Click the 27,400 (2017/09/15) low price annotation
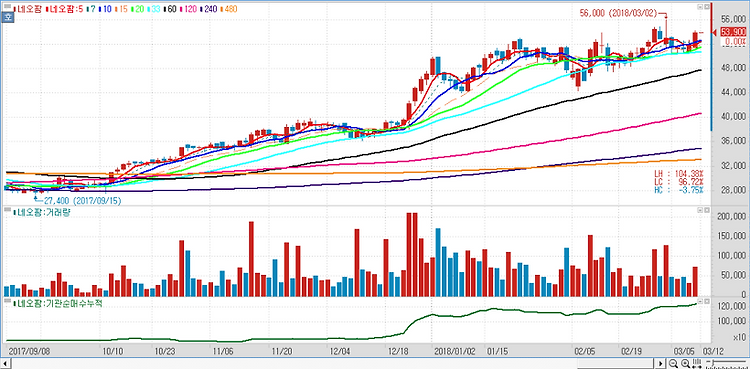750x369 pixels. click(x=82, y=201)
